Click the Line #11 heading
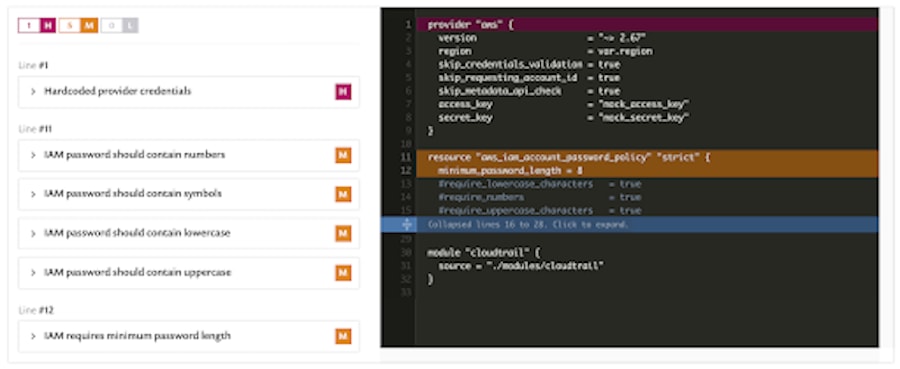The height and width of the screenshot is (369, 900). (35, 129)
